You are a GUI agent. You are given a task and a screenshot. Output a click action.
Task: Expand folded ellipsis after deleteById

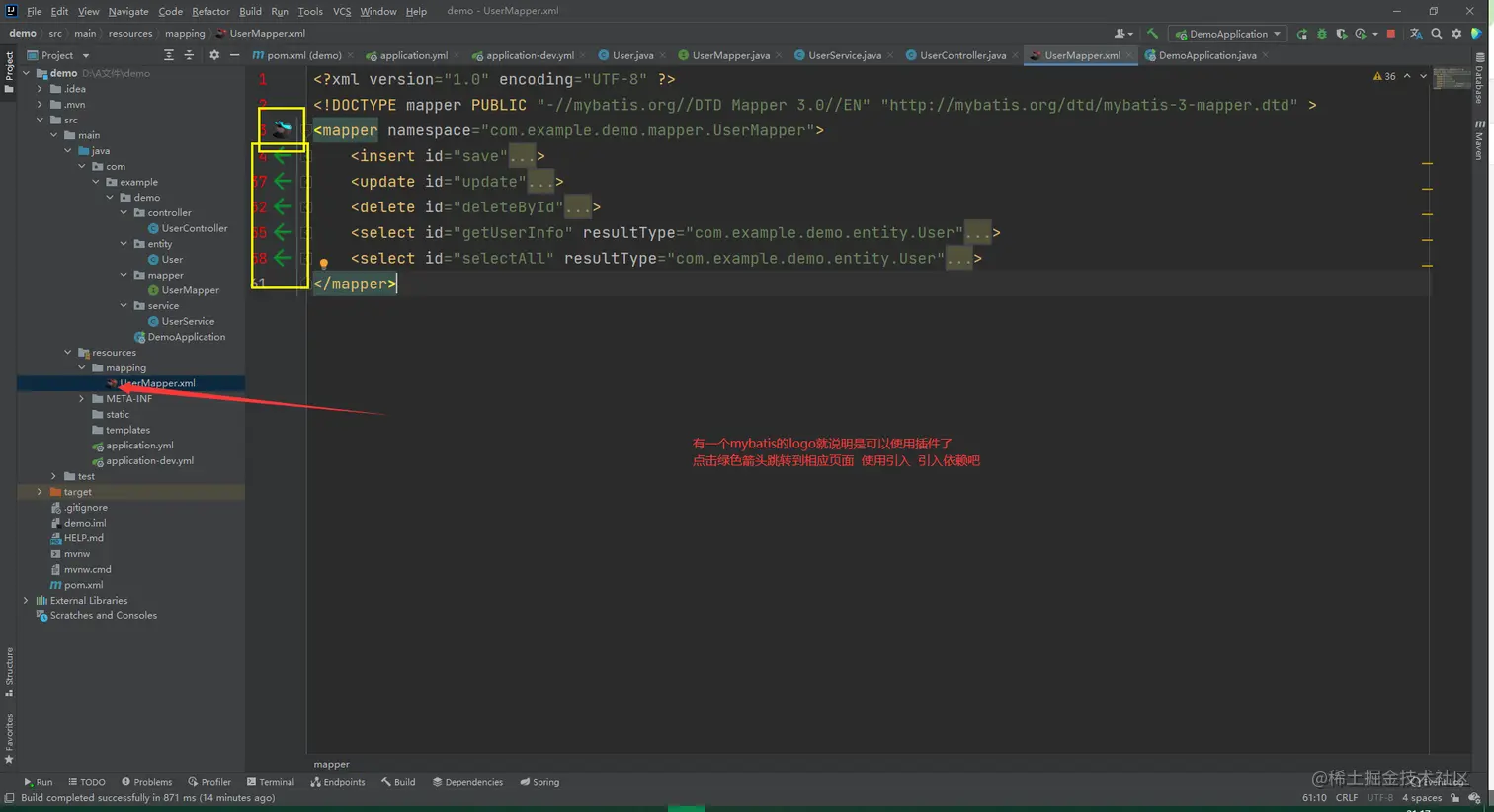pos(577,207)
